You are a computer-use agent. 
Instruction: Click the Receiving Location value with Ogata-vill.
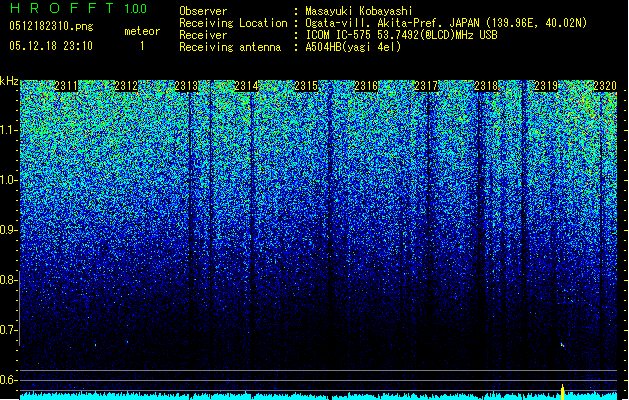446,23
